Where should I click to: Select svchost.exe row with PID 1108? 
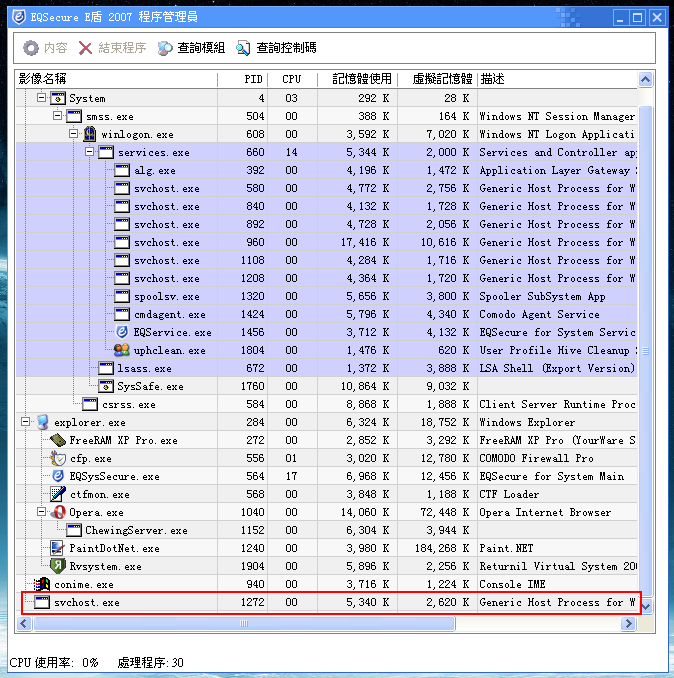pos(326,260)
